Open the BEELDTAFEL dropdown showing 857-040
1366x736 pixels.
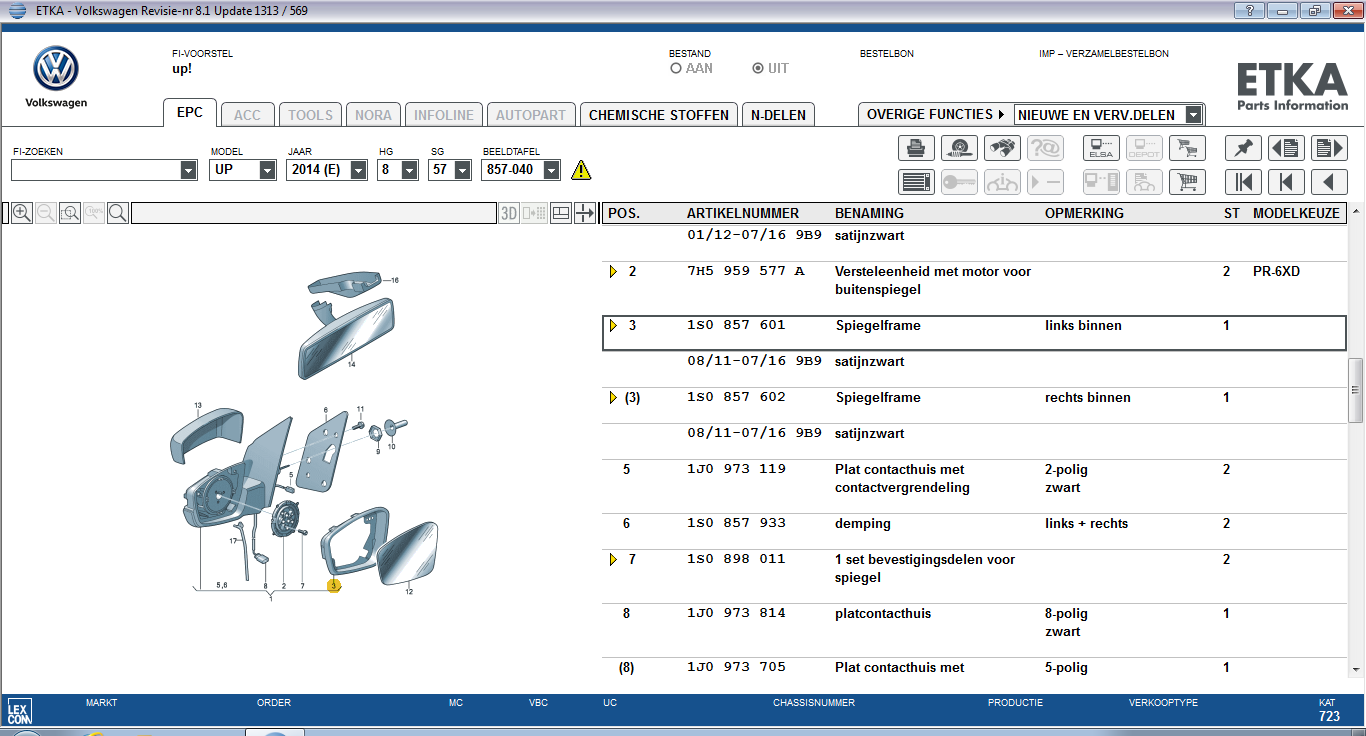551,170
